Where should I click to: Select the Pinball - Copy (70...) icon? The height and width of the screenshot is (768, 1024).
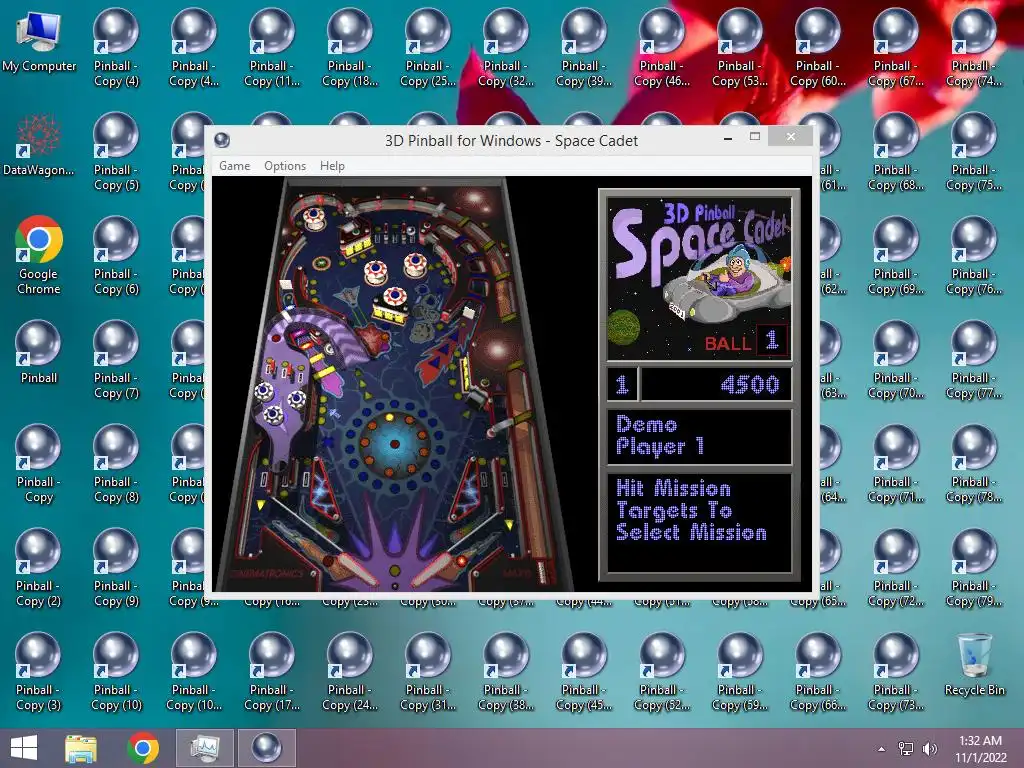pos(896,360)
